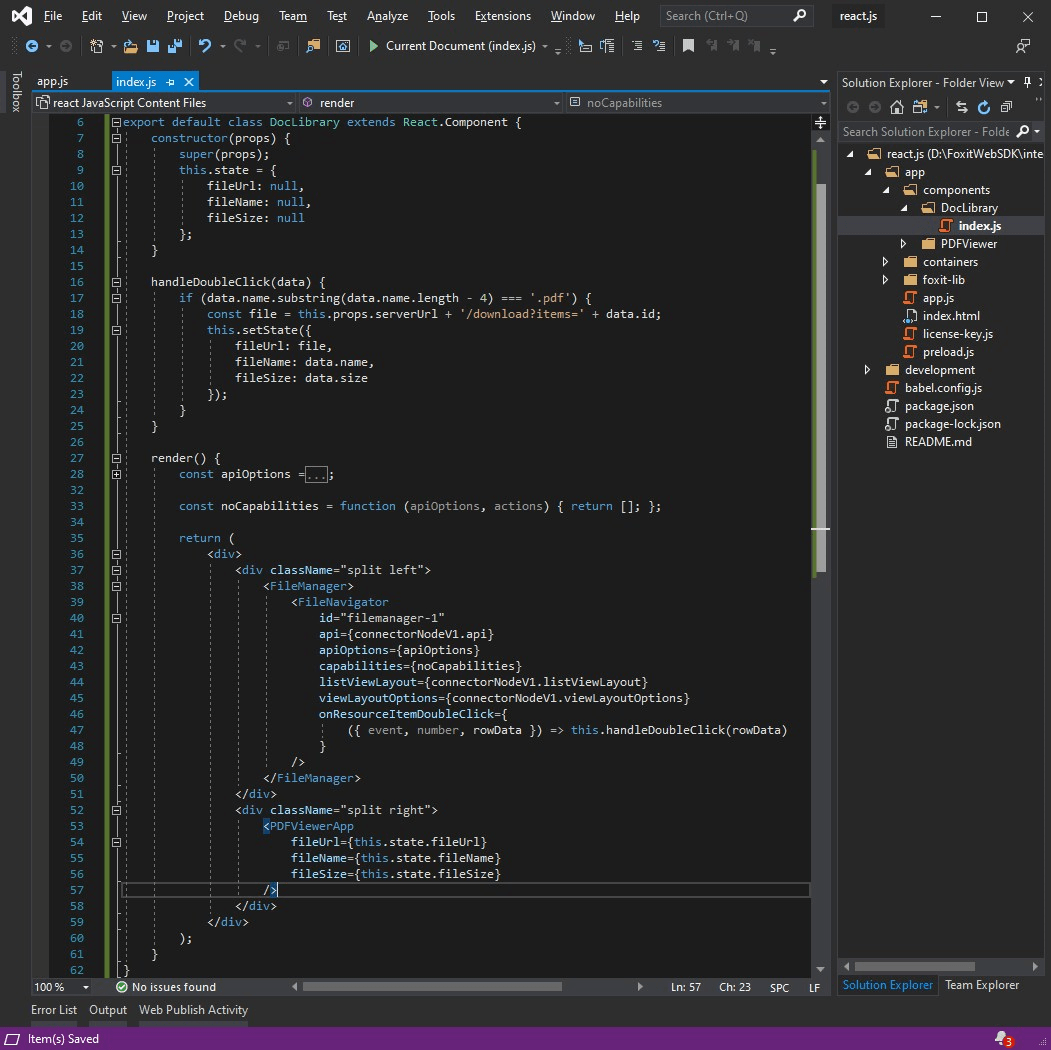Screen dimensions: 1051x1050
Task: Expand the containers folder node
Action: (x=885, y=262)
